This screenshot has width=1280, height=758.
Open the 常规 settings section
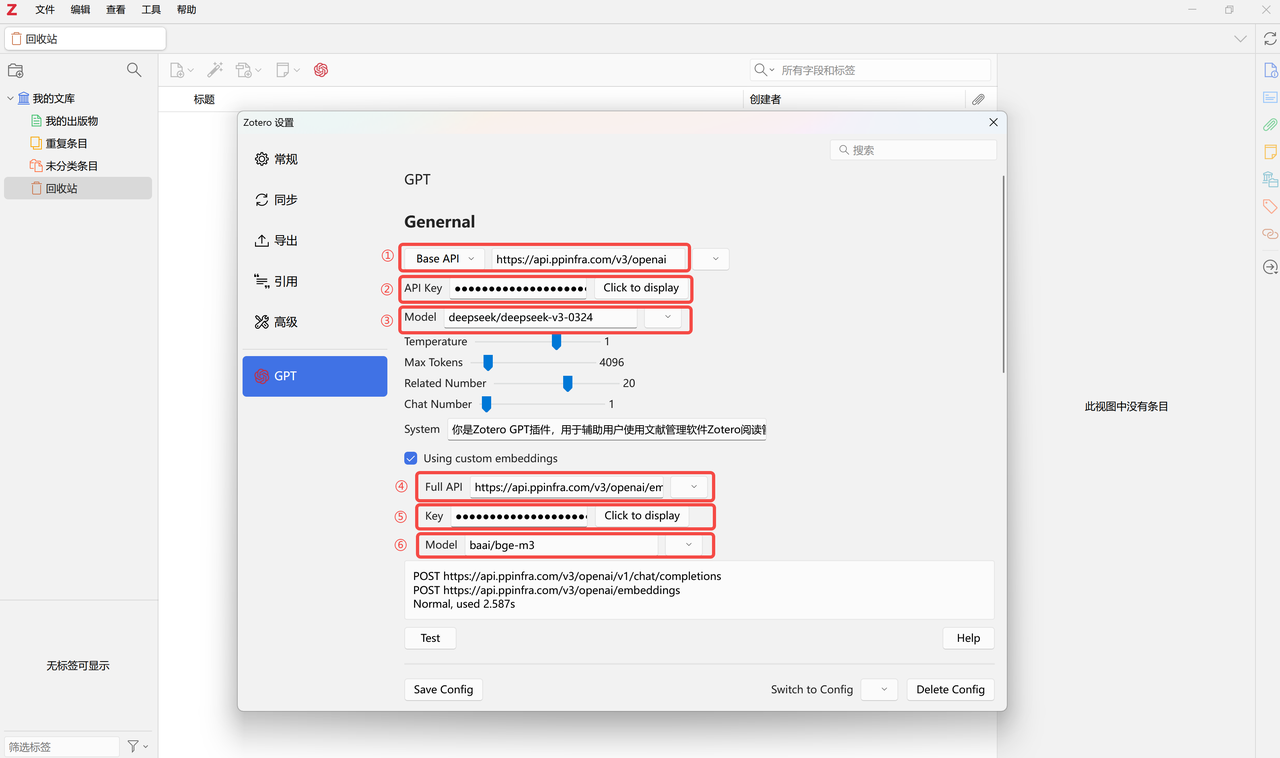(314, 159)
